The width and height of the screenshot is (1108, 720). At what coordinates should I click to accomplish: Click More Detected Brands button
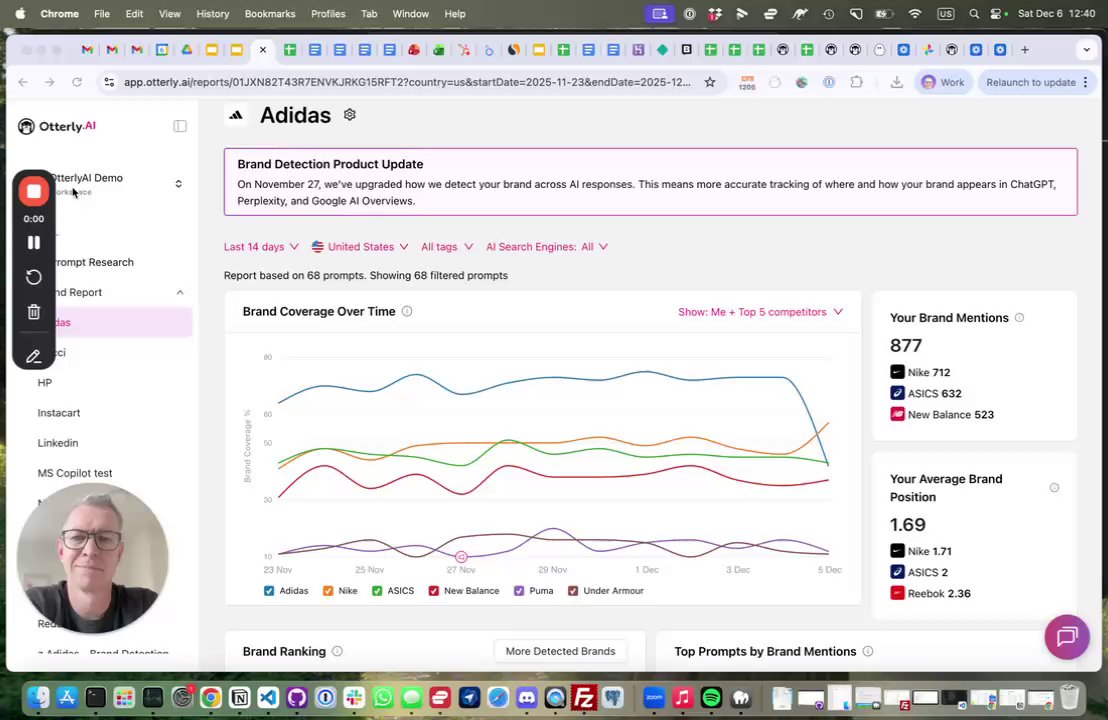tap(560, 651)
